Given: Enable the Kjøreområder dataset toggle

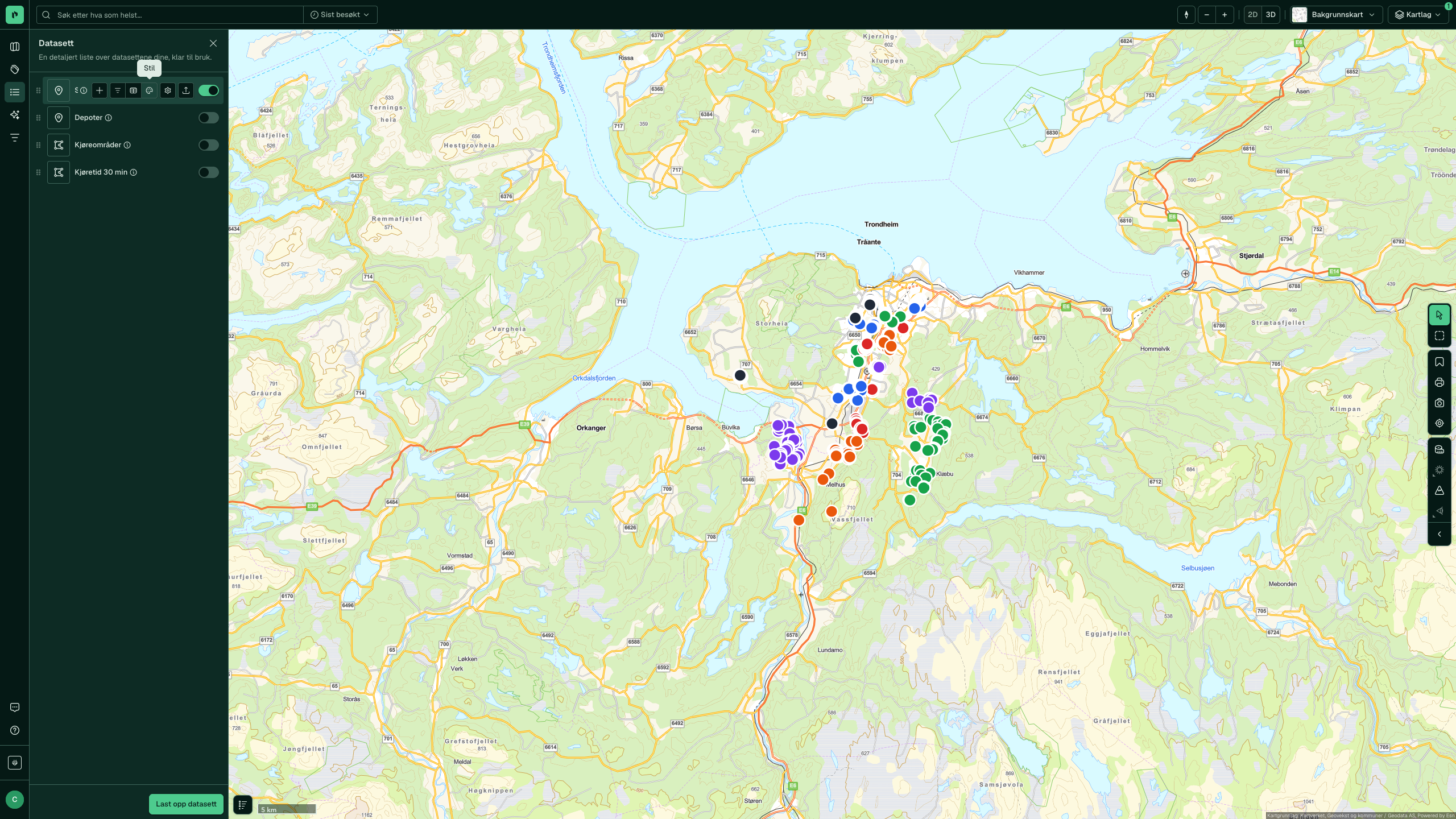Looking at the screenshot, I should (x=209, y=145).
